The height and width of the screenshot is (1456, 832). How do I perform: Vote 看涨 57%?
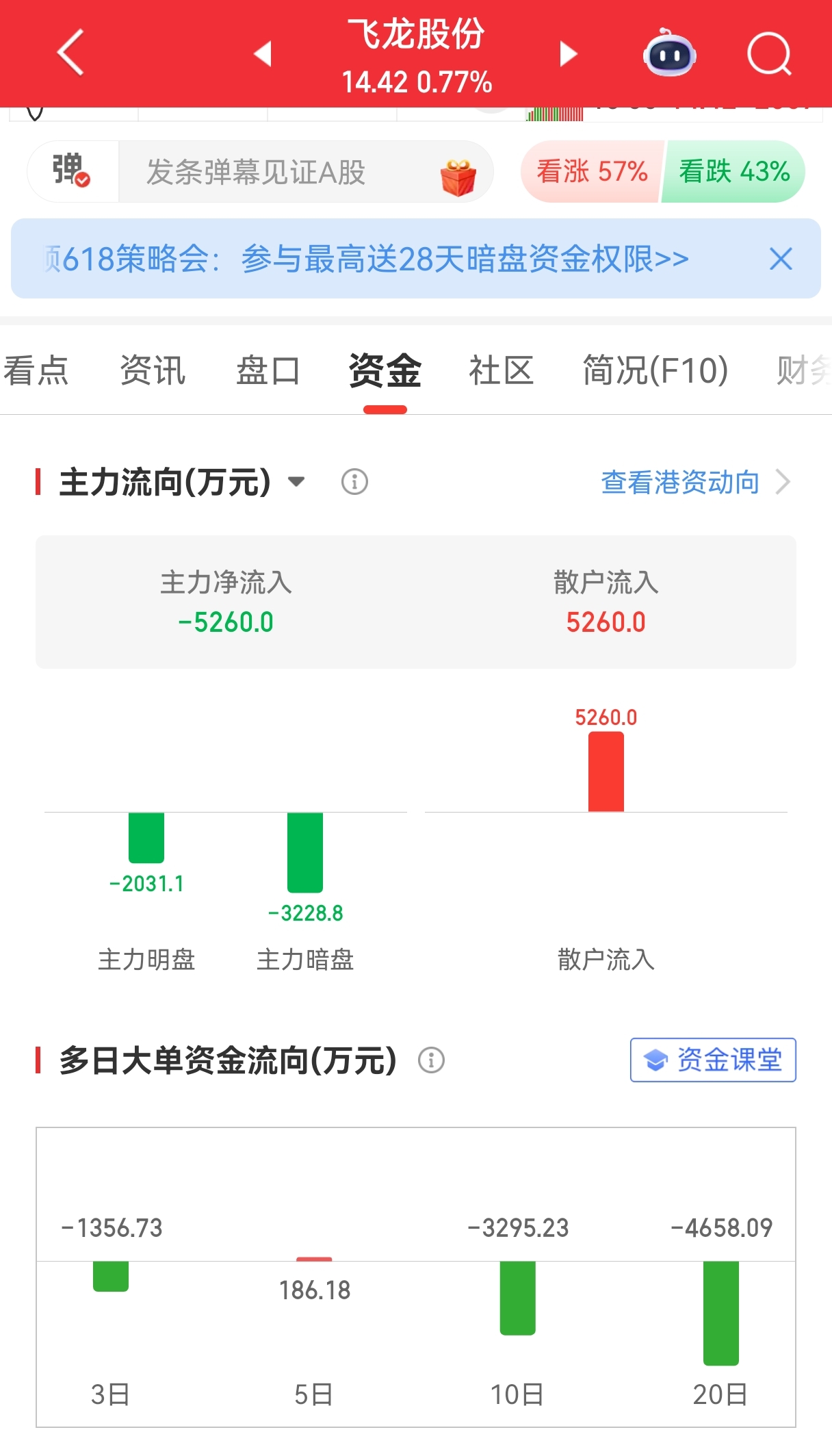592,171
